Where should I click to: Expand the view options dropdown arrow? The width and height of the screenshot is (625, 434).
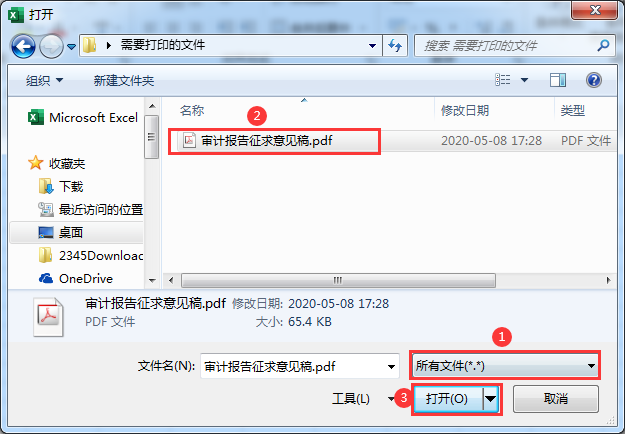[525, 80]
